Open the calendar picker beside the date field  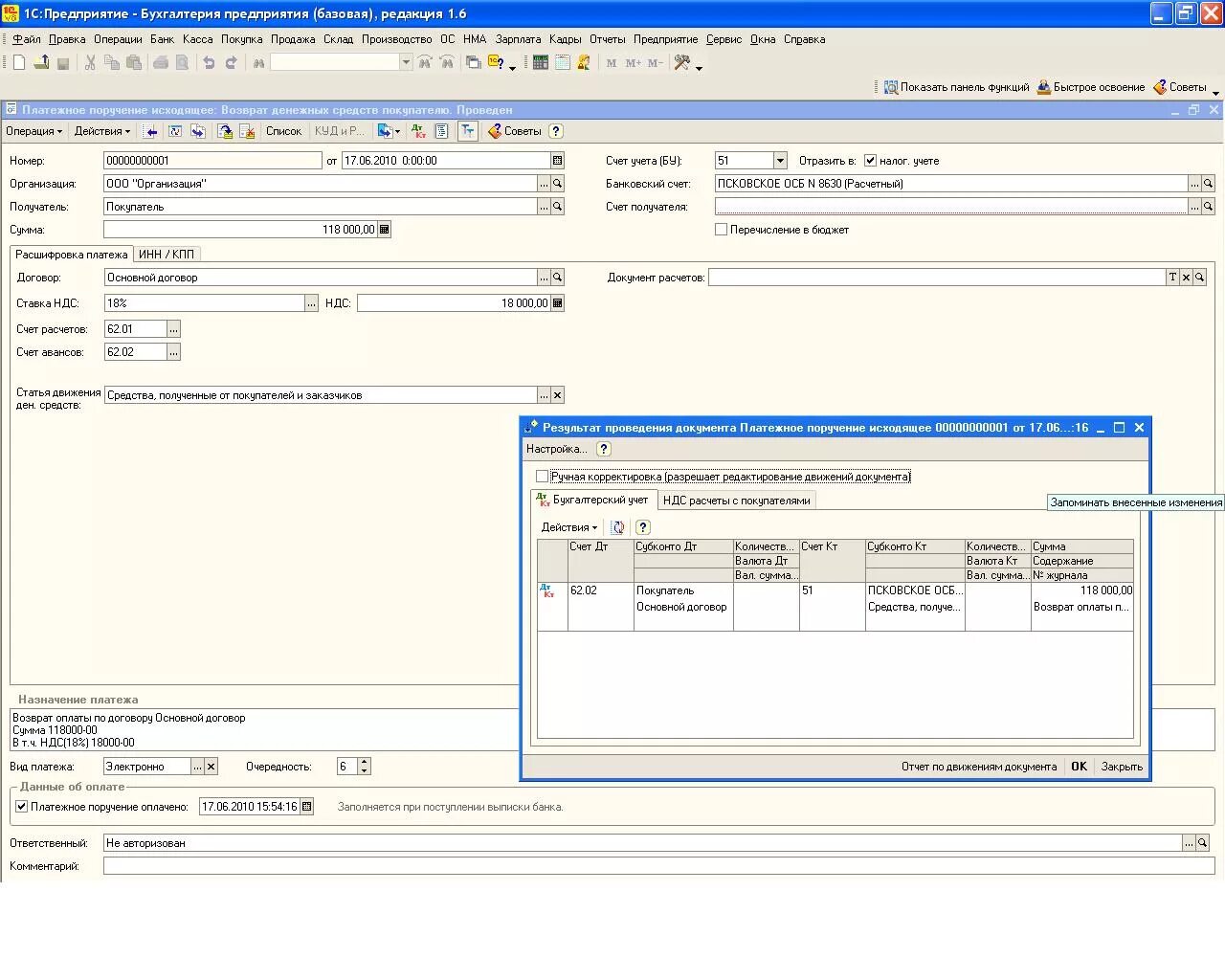tap(558, 161)
